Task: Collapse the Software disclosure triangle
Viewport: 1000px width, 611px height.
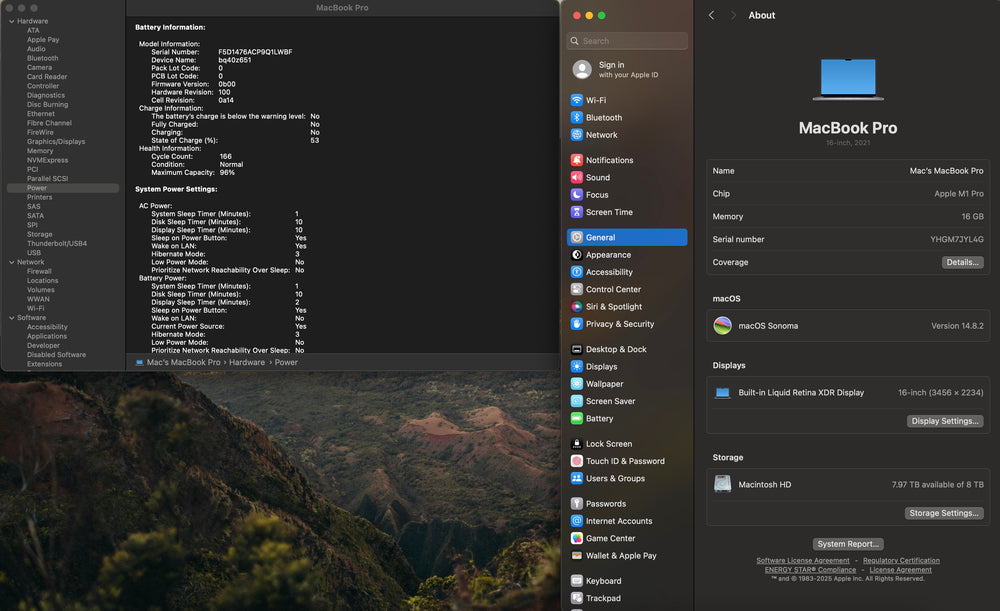Action: click(11, 318)
